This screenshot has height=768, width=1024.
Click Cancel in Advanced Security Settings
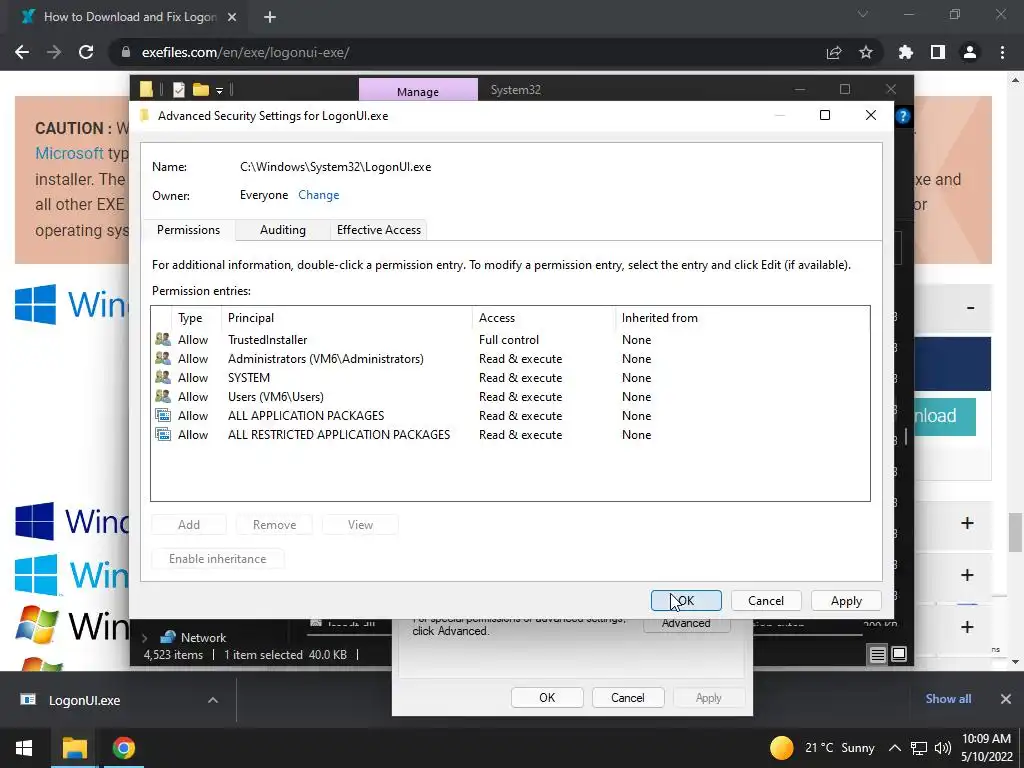(765, 601)
